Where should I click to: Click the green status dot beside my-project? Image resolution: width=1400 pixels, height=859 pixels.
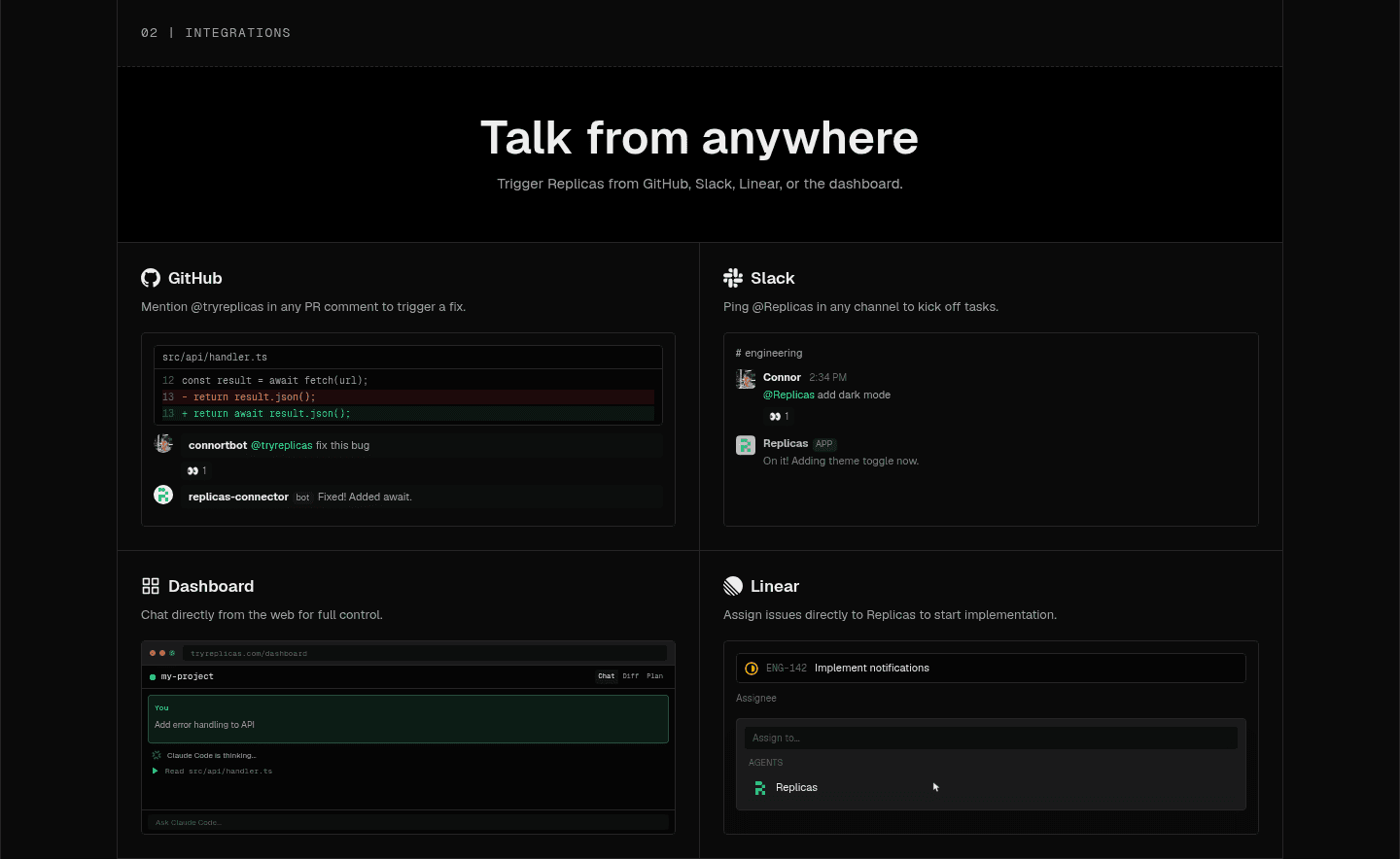click(153, 677)
